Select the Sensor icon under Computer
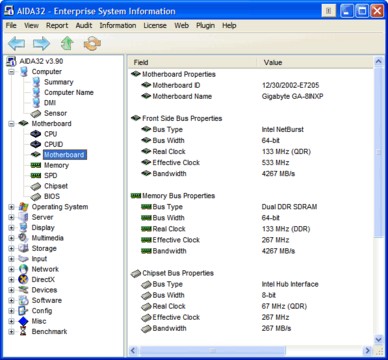This screenshot has height=360, width=388. 36,113
